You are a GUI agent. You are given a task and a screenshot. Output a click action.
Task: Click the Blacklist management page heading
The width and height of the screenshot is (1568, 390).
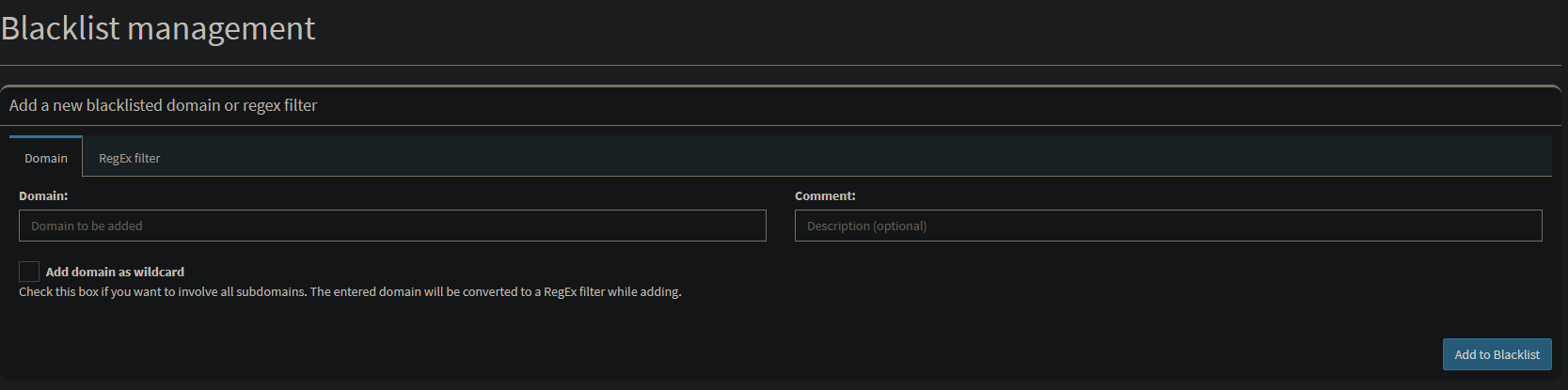158,28
